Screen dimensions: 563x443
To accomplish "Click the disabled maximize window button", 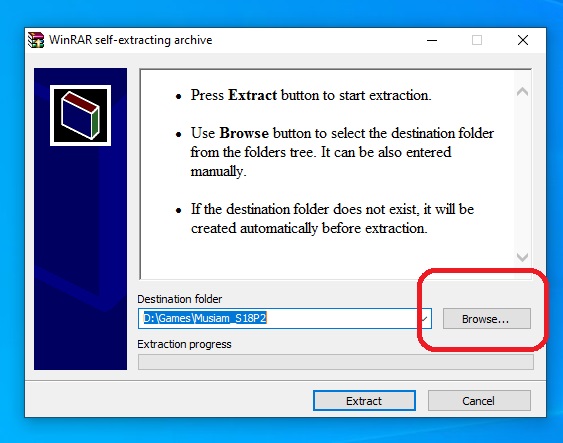I will coord(477,40).
